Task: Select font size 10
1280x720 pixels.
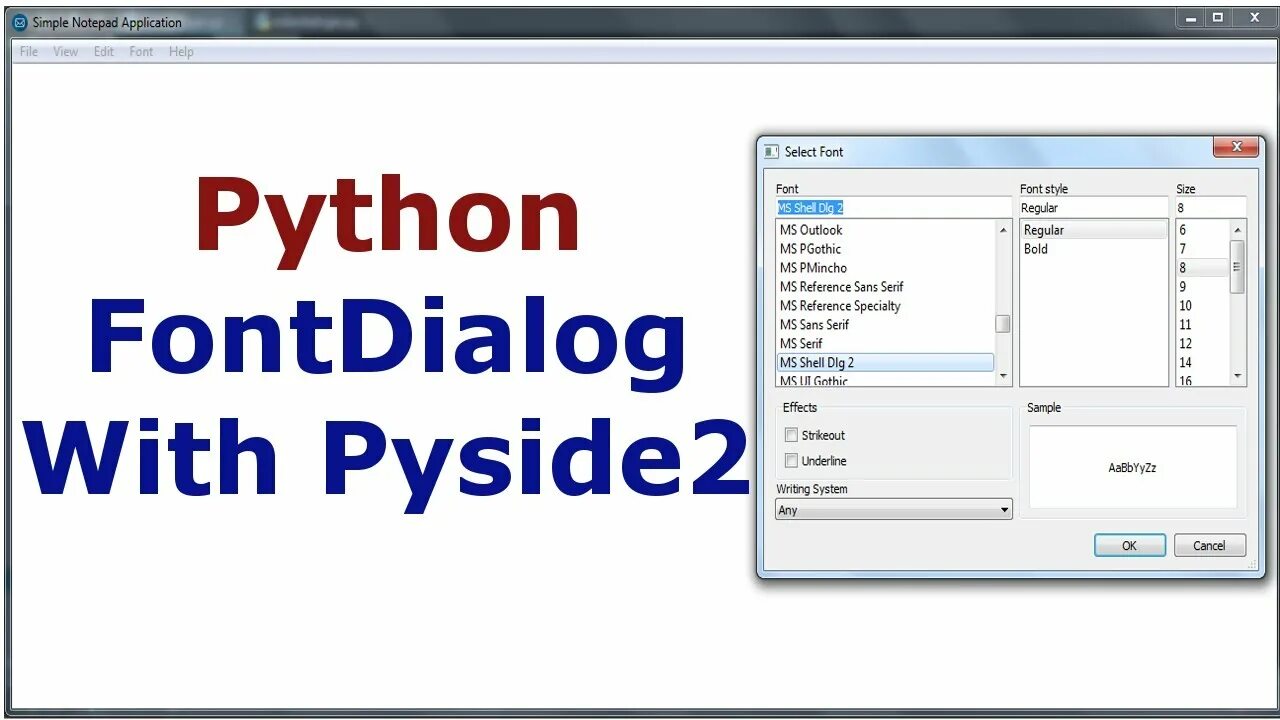Action: pyautogui.click(x=1202, y=306)
